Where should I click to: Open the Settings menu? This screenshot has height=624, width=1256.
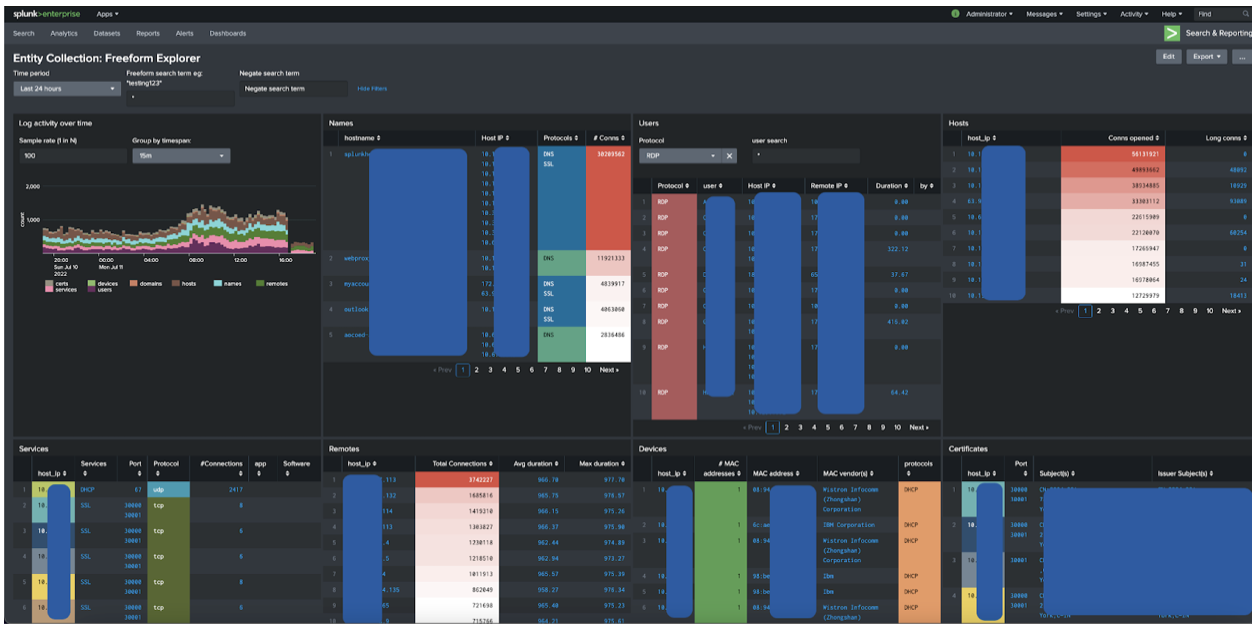[x=1091, y=14]
